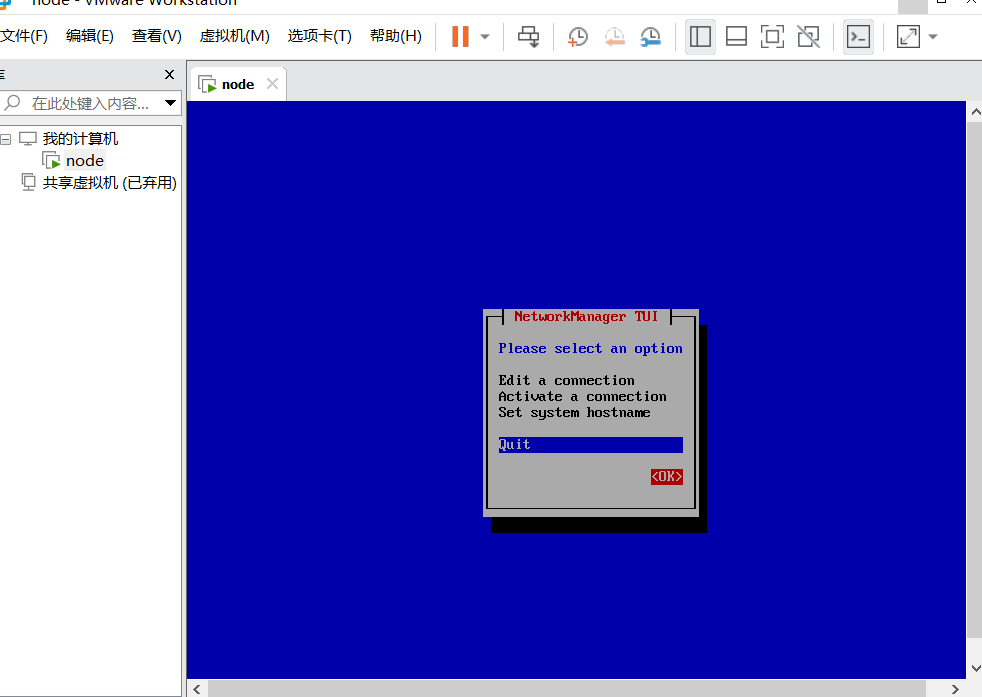982x697 pixels.
Task: Close the library side panel
Action: (169, 75)
